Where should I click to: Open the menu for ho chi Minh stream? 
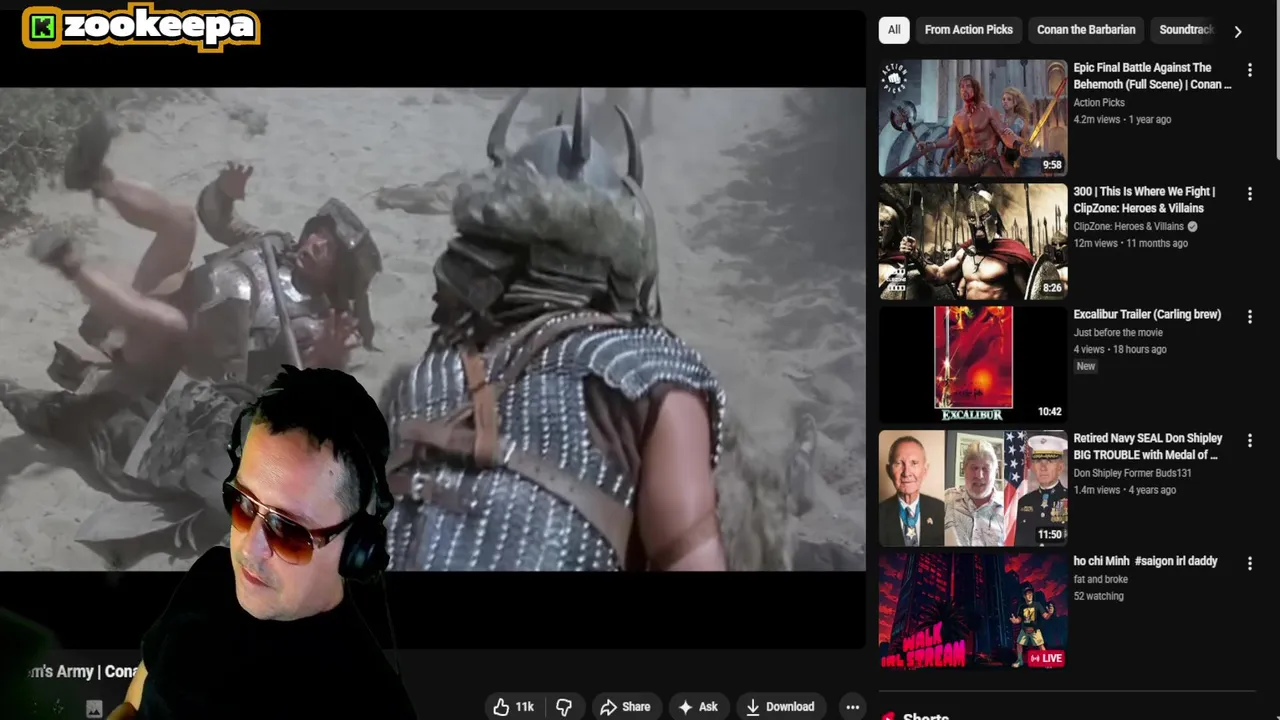(1249, 563)
